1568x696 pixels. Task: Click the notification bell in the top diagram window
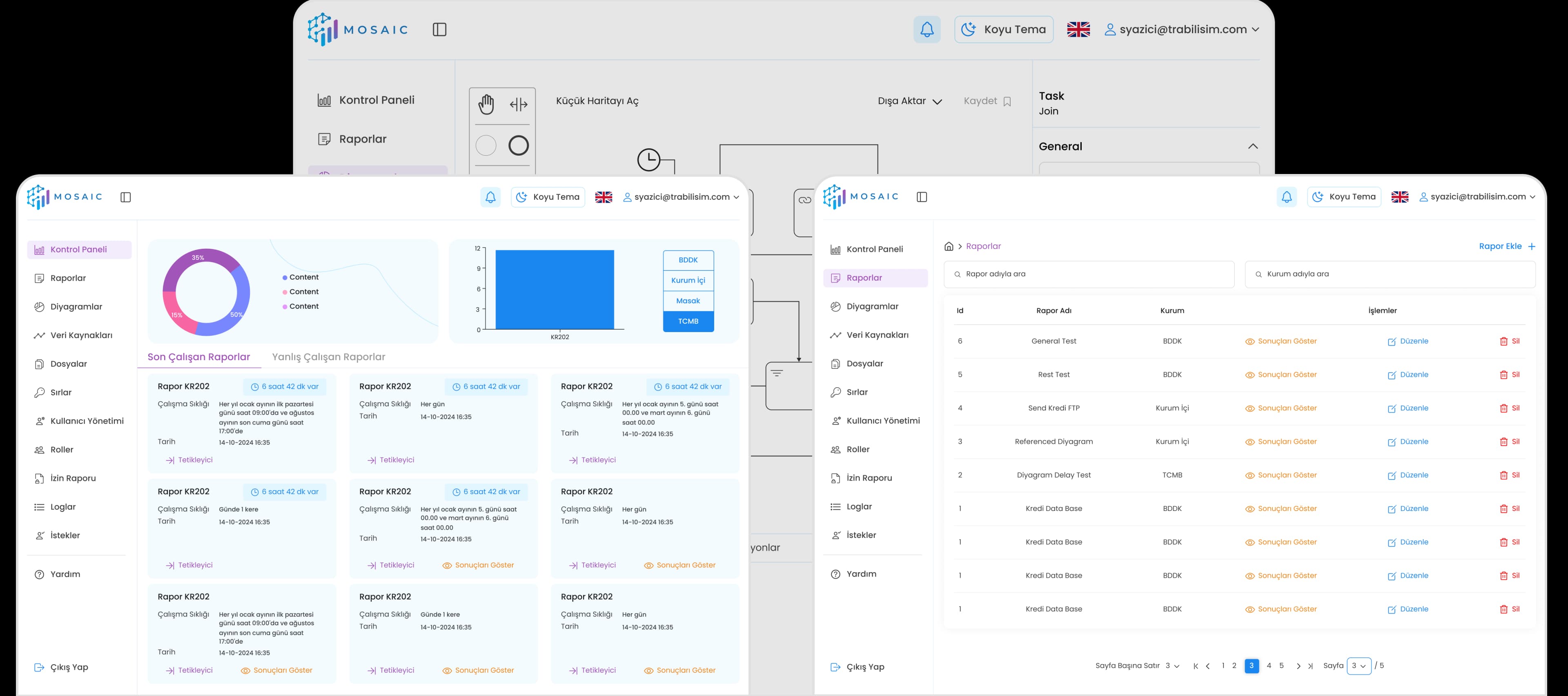[927, 29]
